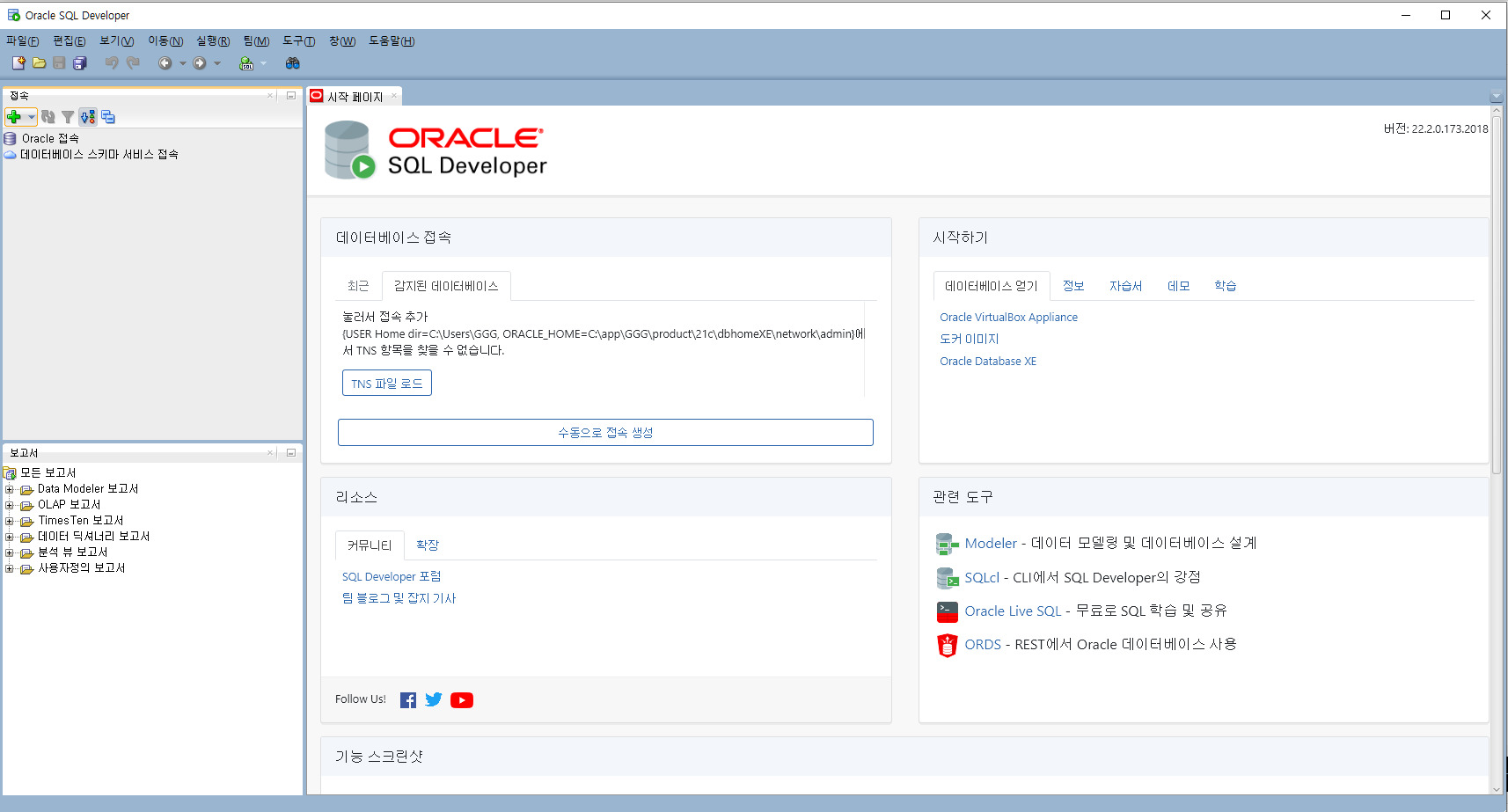Open the SQL Developer 포럼 link
The width and height of the screenshot is (1508, 812).
392,577
